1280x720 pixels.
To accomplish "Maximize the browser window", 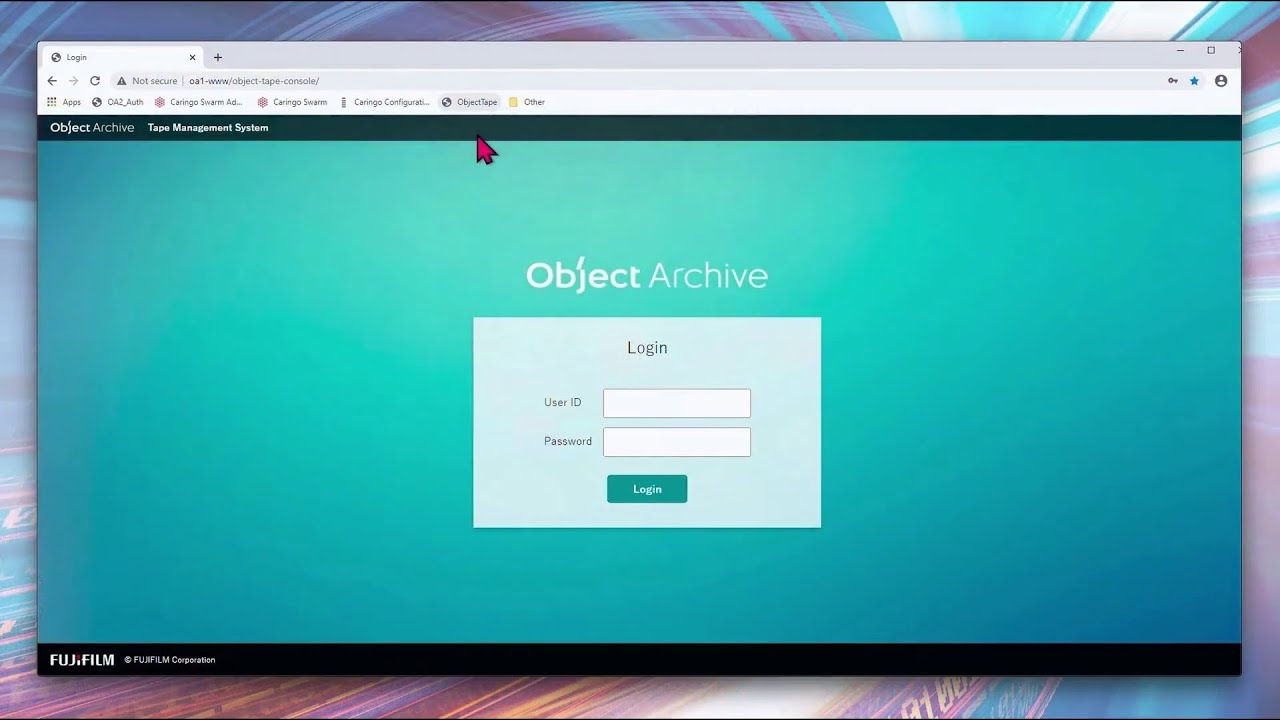I will pos(1211,50).
